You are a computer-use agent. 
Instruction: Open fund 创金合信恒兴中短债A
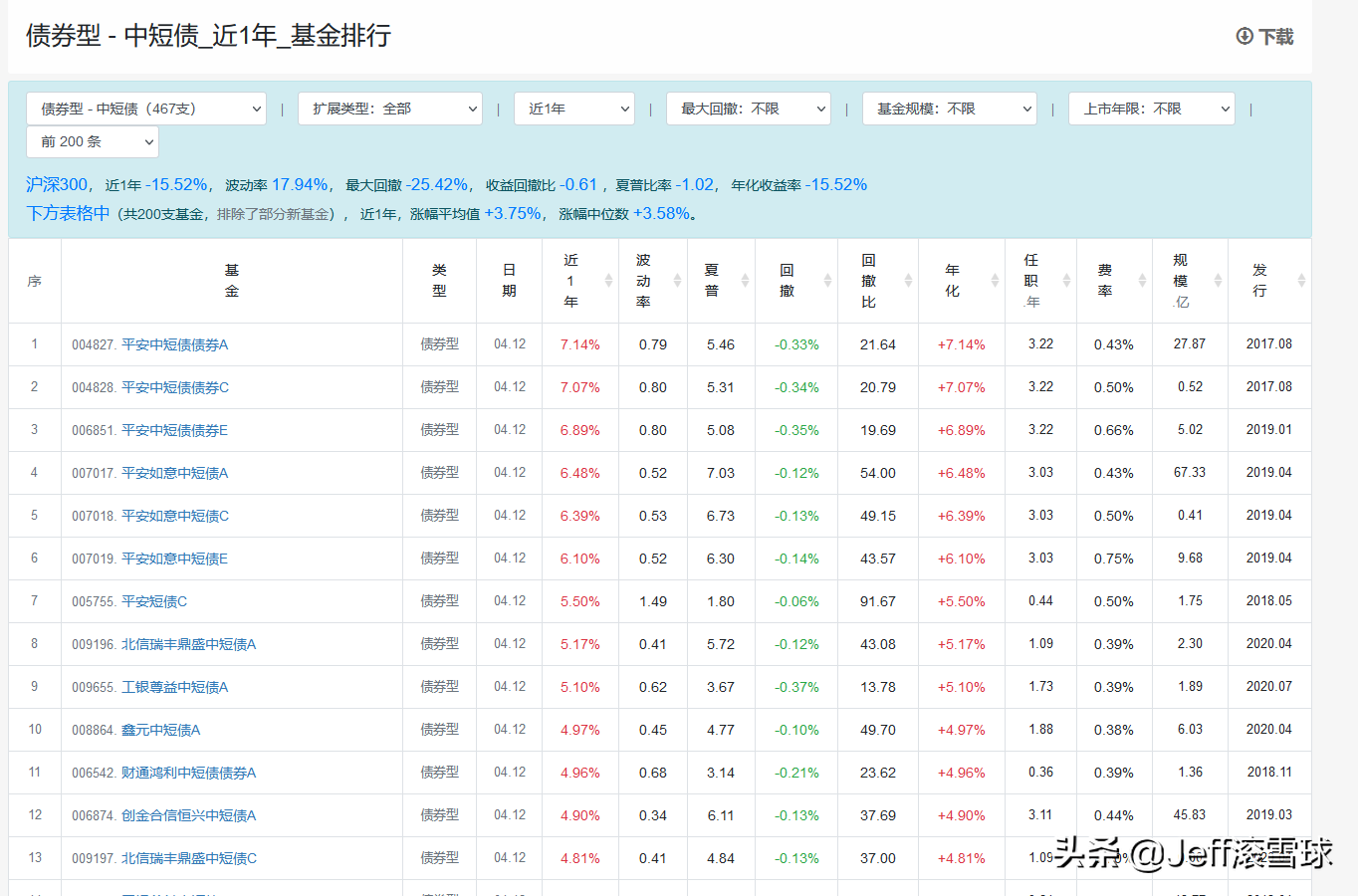[189, 815]
